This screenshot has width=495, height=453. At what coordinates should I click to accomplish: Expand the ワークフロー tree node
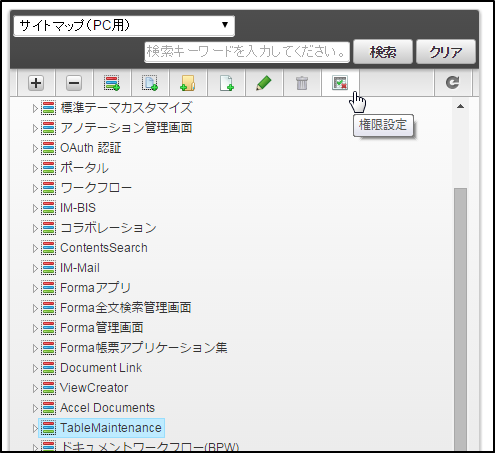click(x=35, y=188)
